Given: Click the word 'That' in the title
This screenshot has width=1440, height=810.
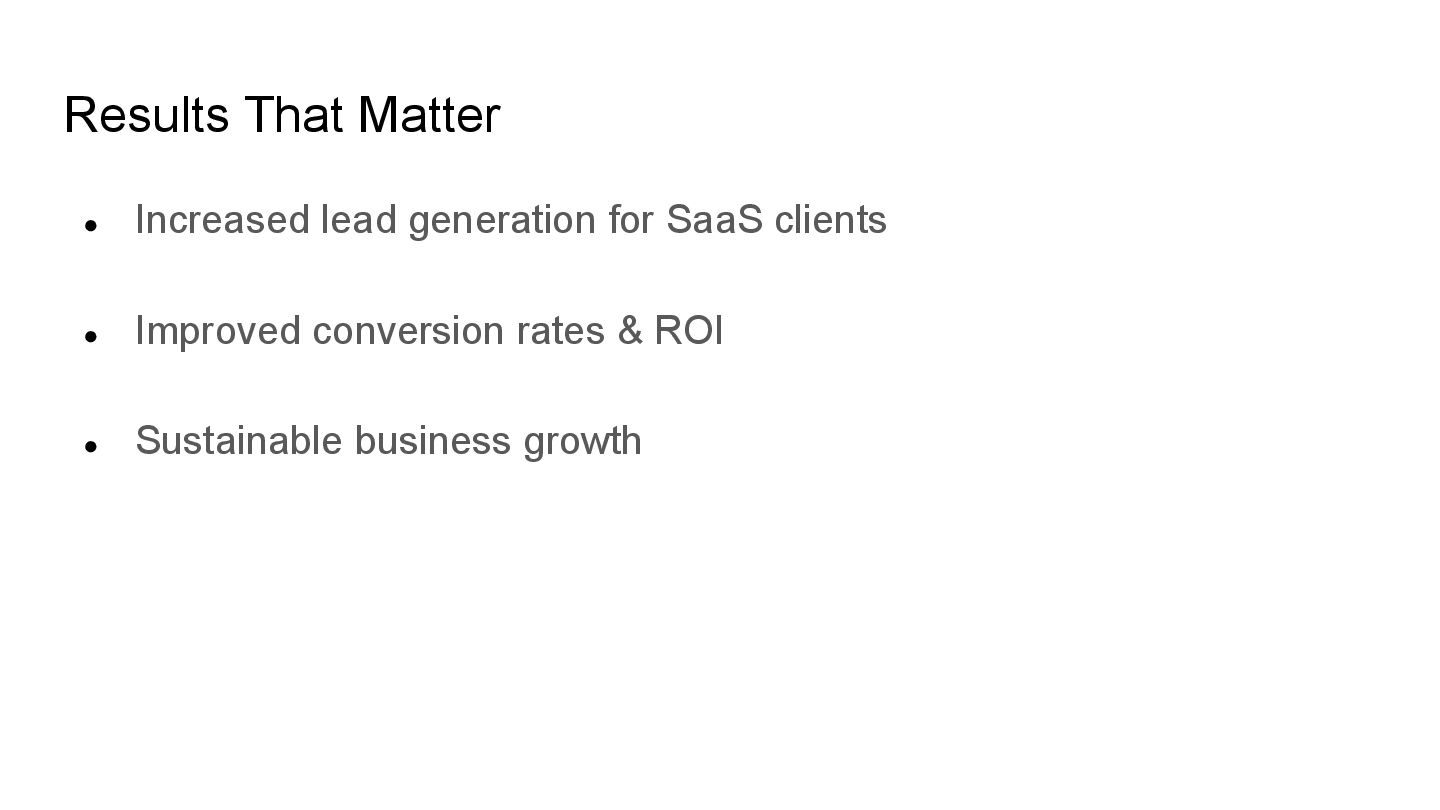Looking at the screenshot, I should 295,114.
